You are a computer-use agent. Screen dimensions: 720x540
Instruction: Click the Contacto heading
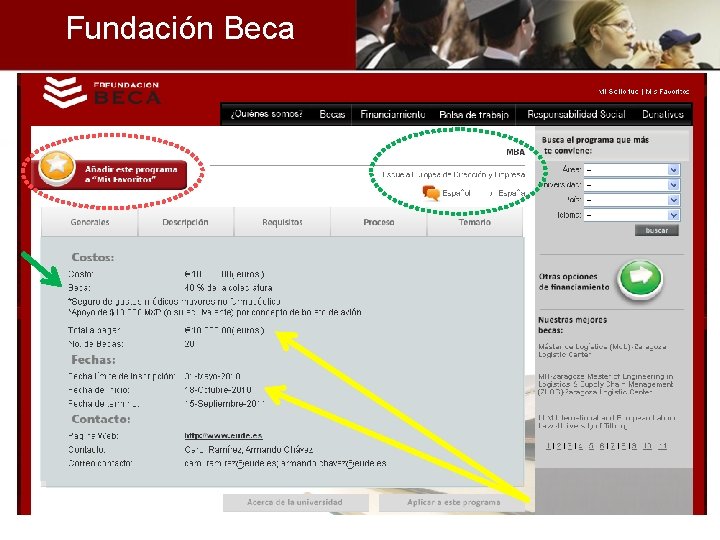click(101, 419)
